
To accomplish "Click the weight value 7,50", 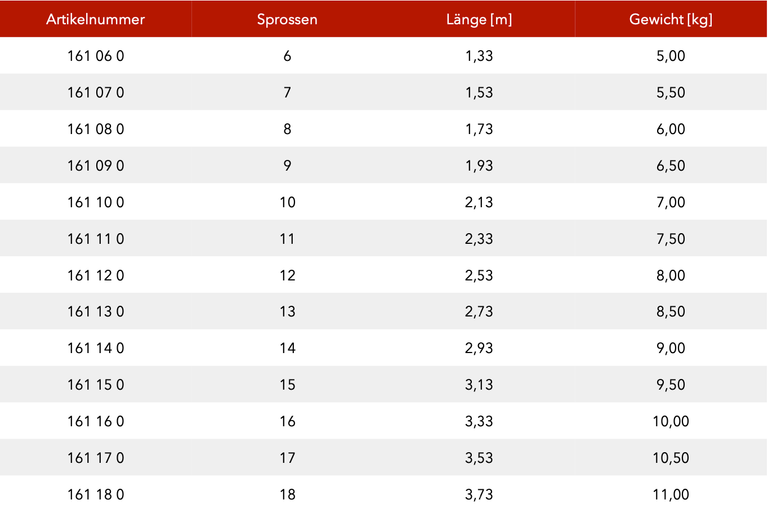I will (671, 239).
